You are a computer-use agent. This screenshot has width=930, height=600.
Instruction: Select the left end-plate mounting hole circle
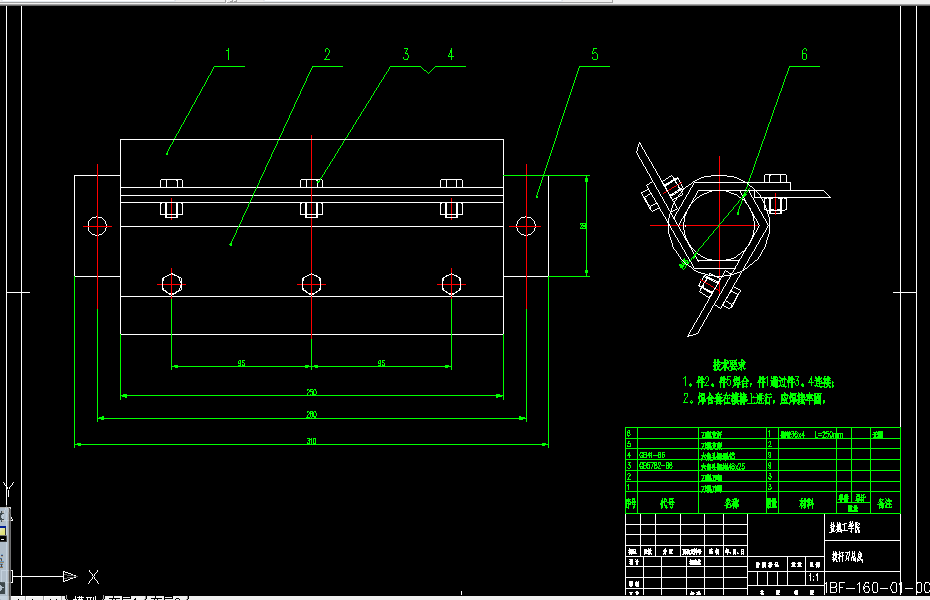(97, 226)
